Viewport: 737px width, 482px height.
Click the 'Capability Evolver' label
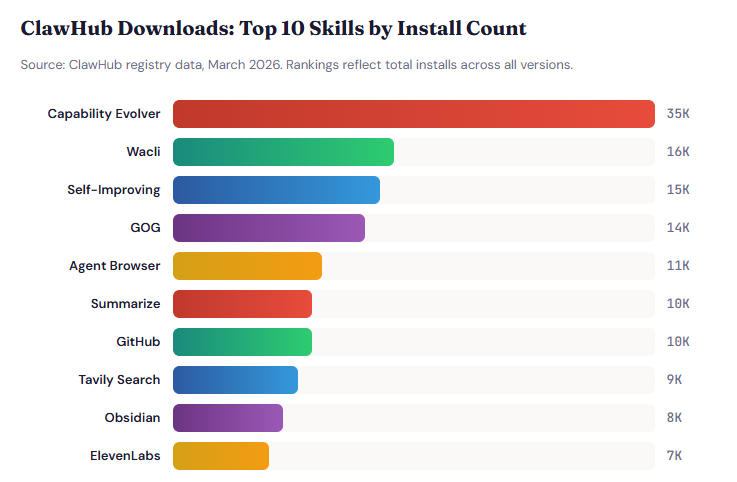pyautogui.click(x=104, y=114)
